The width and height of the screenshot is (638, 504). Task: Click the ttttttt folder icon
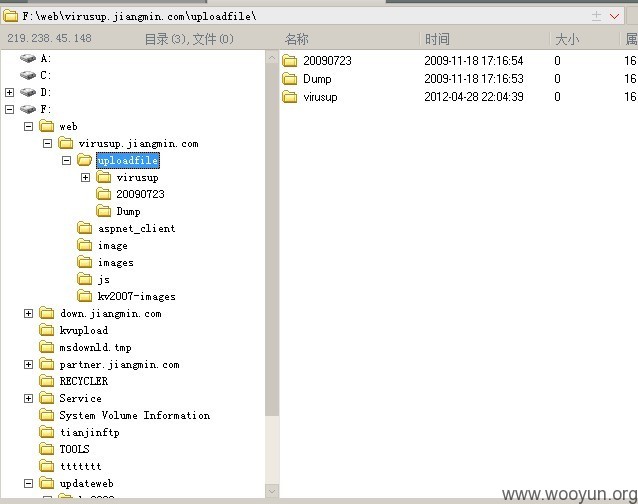(47, 466)
